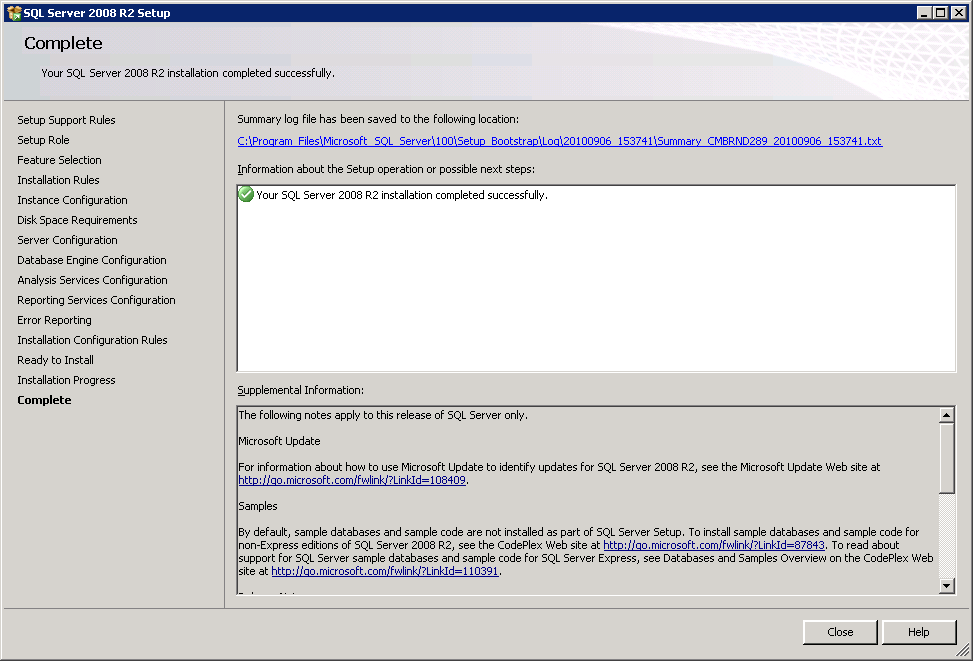Click the Supplemental Information scrollbar thumb
Image resolution: width=973 pixels, height=661 pixels.
tap(946, 458)
